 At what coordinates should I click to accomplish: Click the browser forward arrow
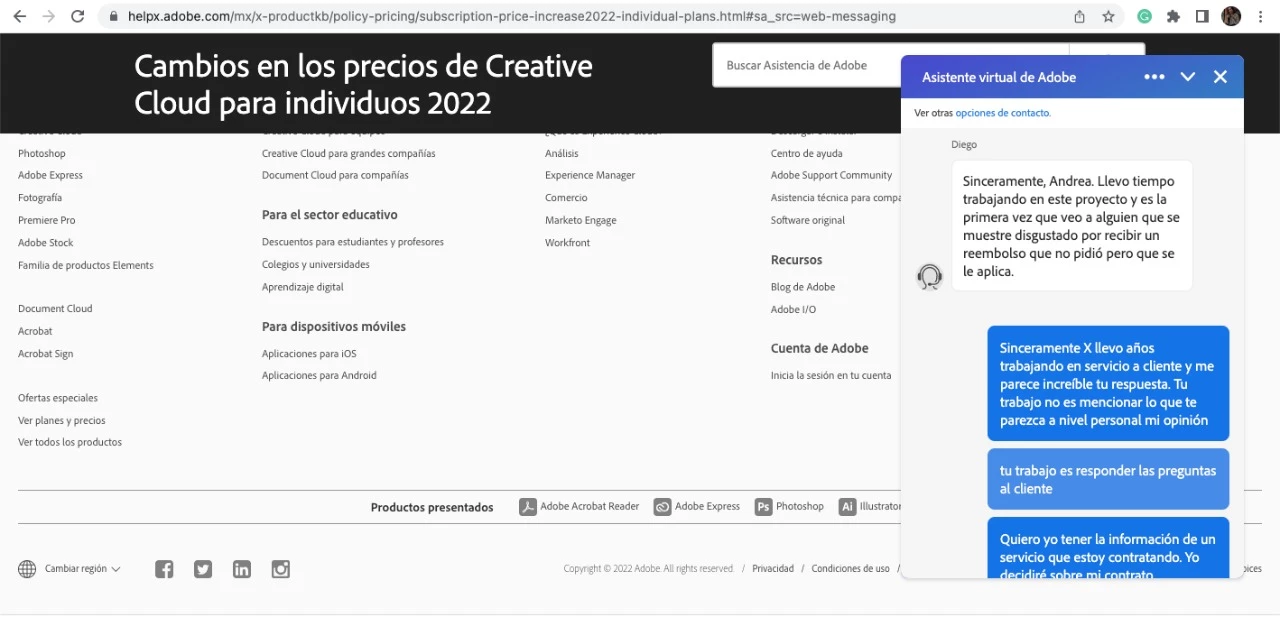[48, 17]
